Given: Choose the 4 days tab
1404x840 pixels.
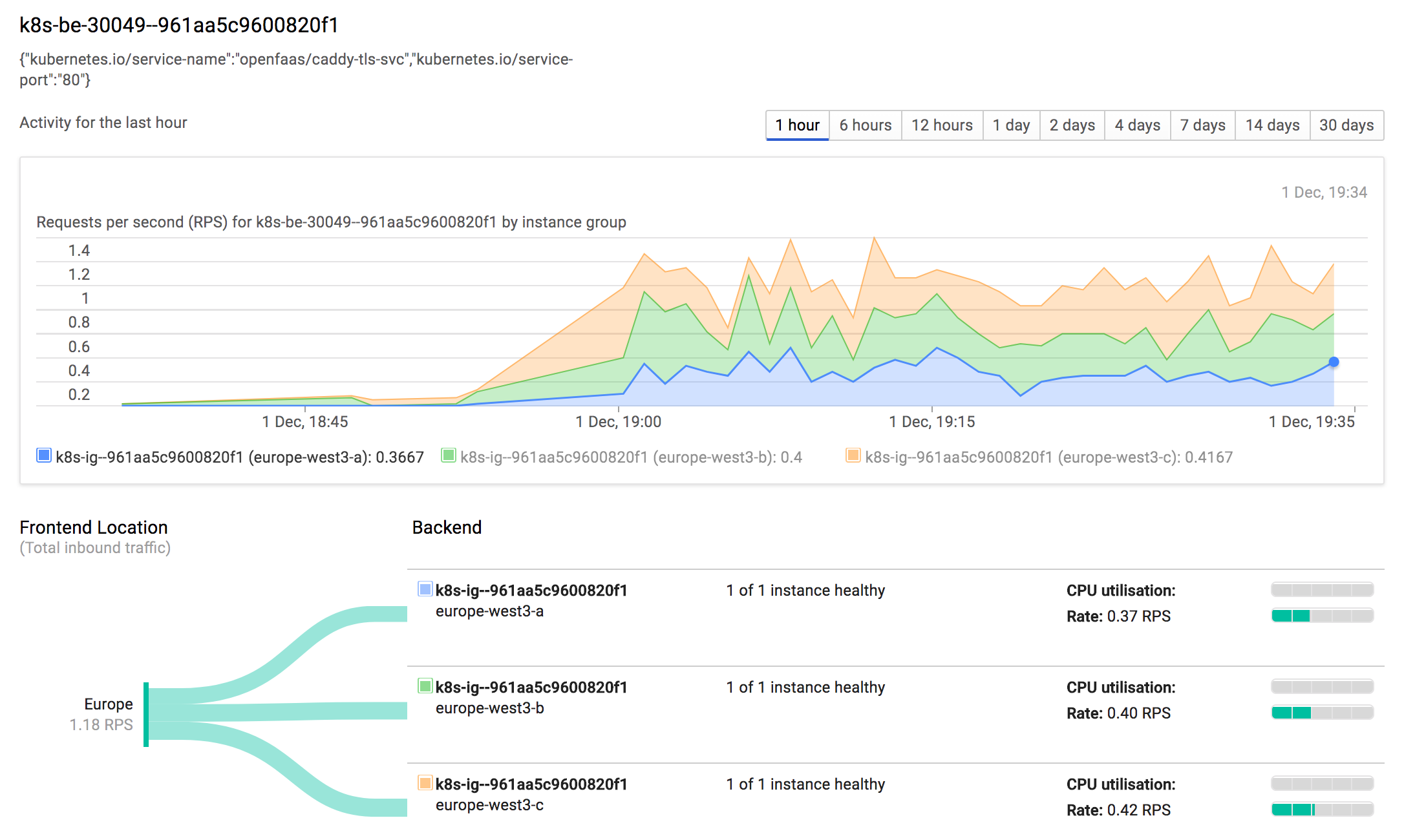Looking at the screenshot, I should coord(1137,125).
